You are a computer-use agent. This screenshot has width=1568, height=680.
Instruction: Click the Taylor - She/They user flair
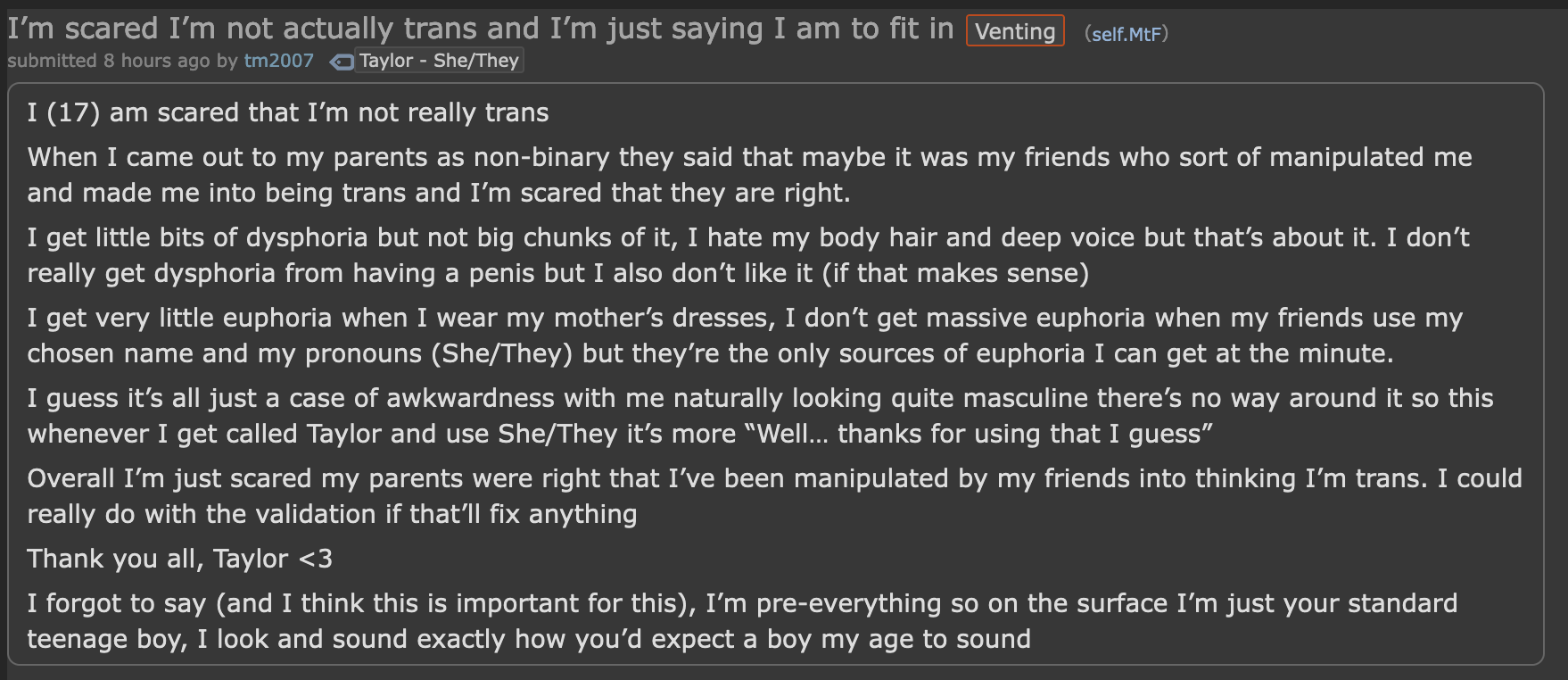(x=438, y=61)
